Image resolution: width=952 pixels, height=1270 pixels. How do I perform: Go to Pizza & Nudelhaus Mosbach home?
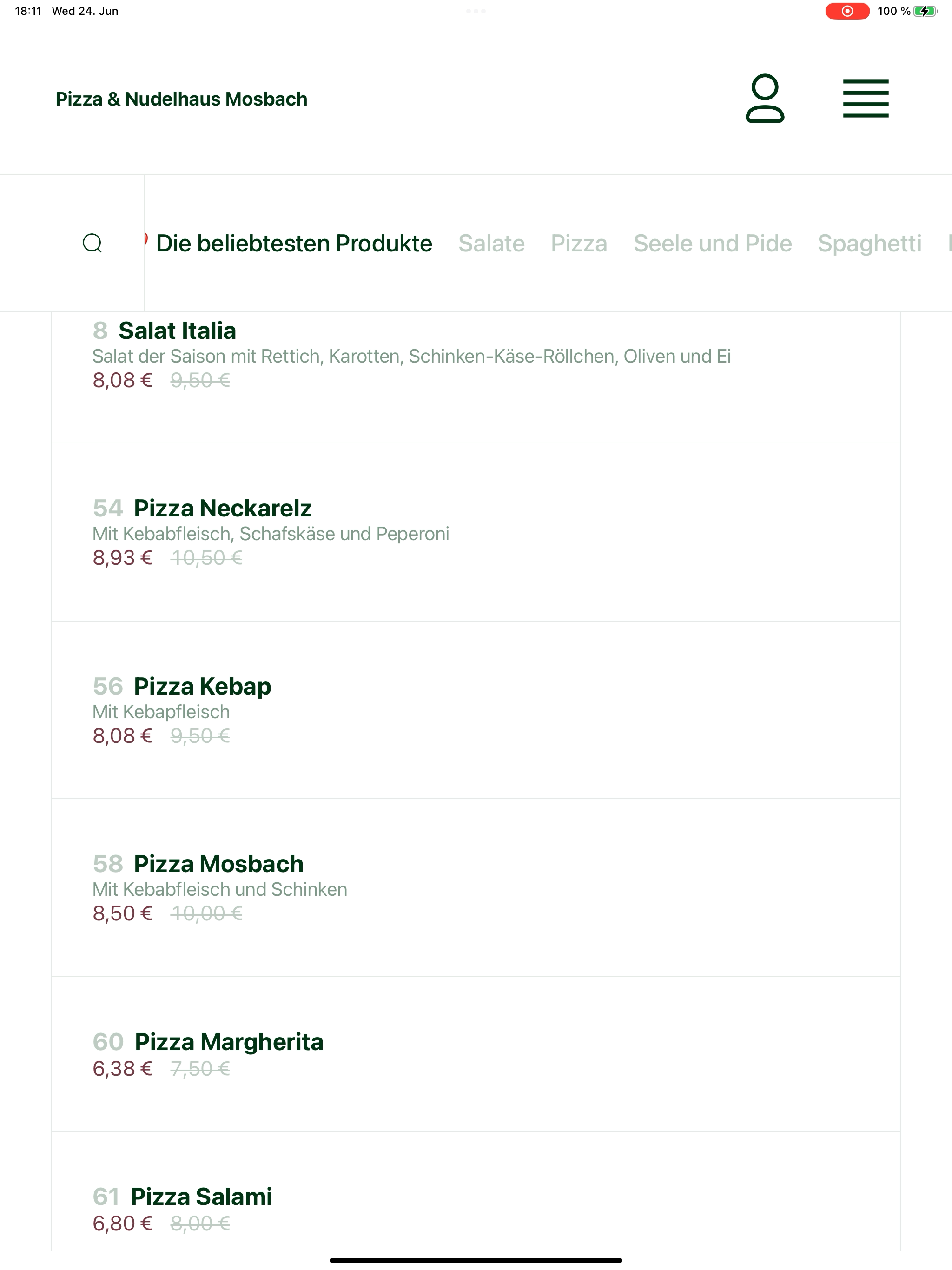click(181, 99)
